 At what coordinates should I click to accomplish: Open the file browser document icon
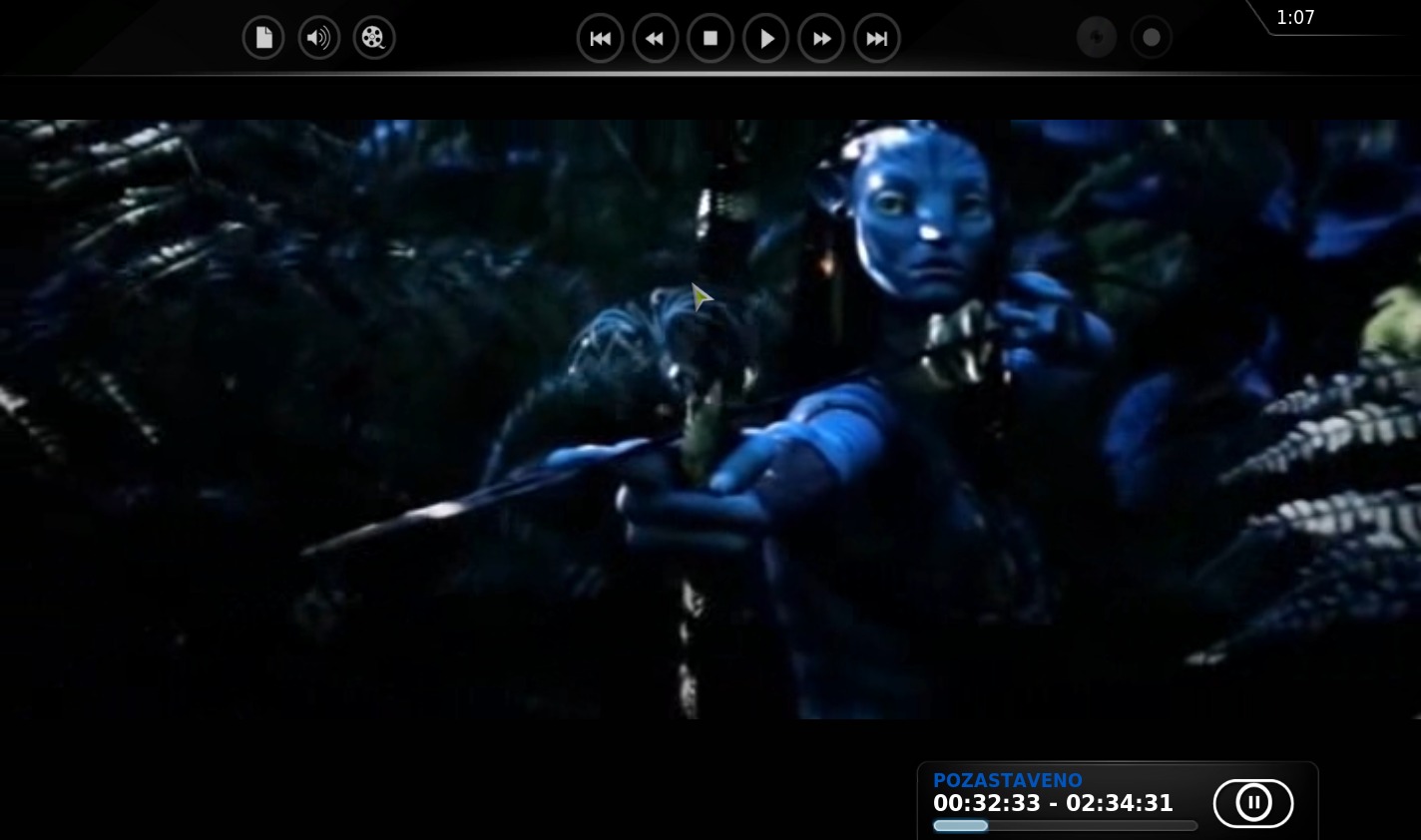click(263, 38)
